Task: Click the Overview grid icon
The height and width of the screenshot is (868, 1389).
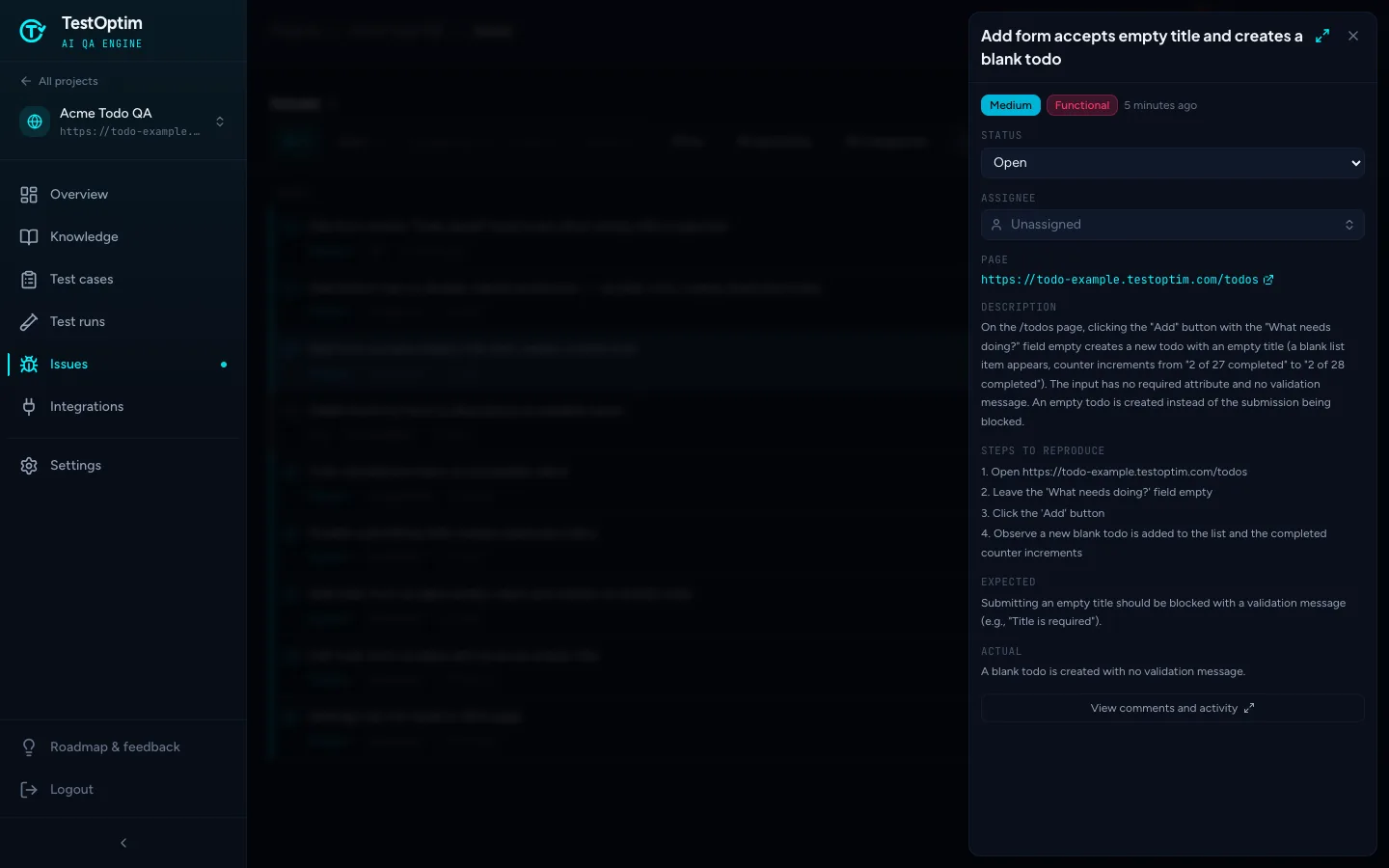Action: [29, 194]
